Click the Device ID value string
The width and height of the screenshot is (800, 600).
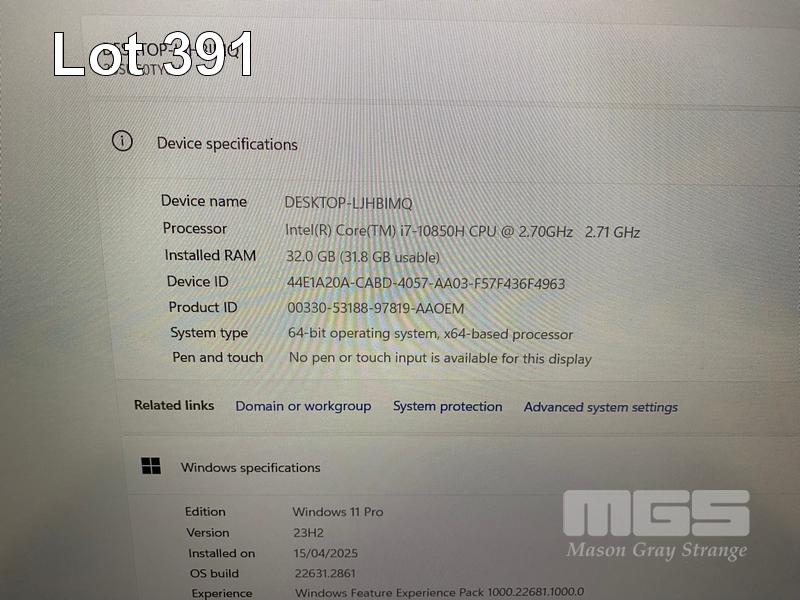pos(425,284)
